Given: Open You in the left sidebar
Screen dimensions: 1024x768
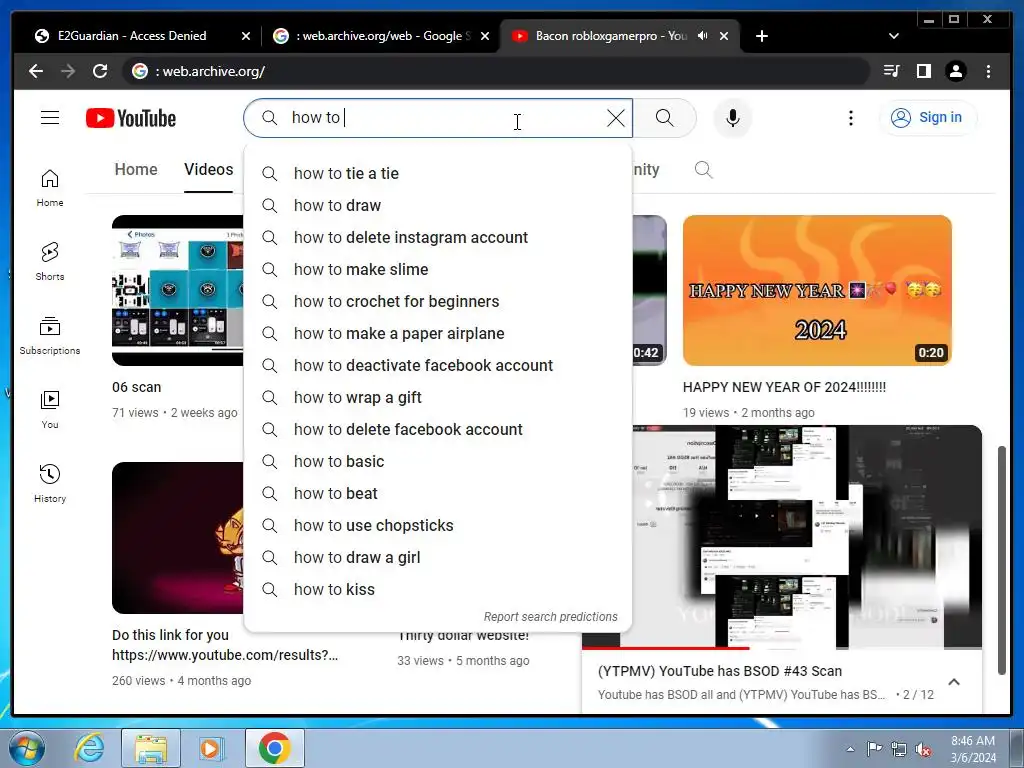Looking at the screenshot, I should 50,409.
